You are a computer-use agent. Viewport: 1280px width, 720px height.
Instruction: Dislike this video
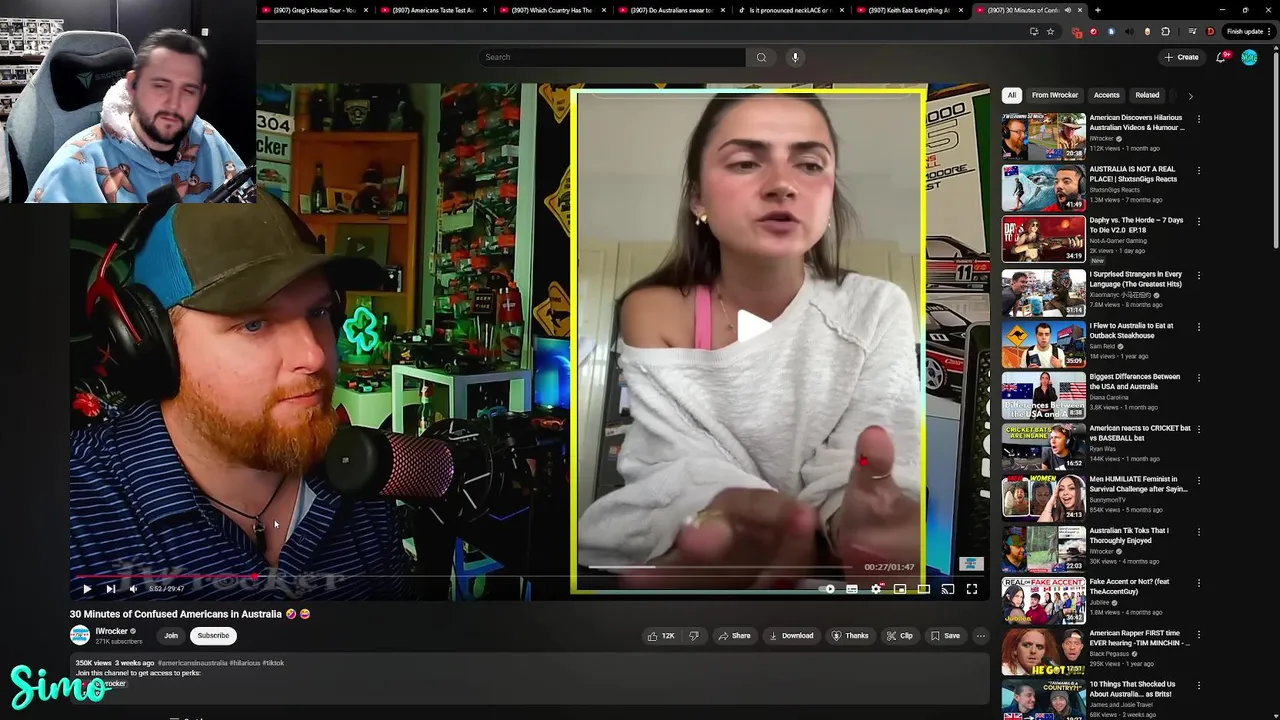click(693, 636)
